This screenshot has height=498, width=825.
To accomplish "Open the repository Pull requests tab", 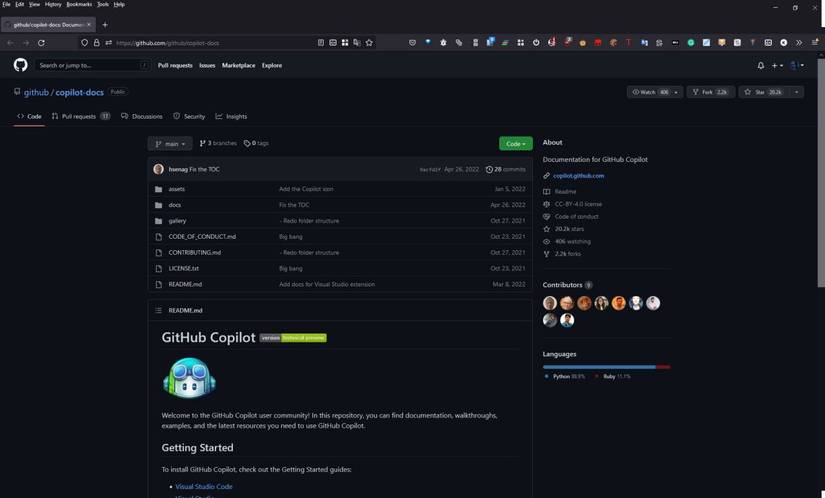I will [81, 116].
